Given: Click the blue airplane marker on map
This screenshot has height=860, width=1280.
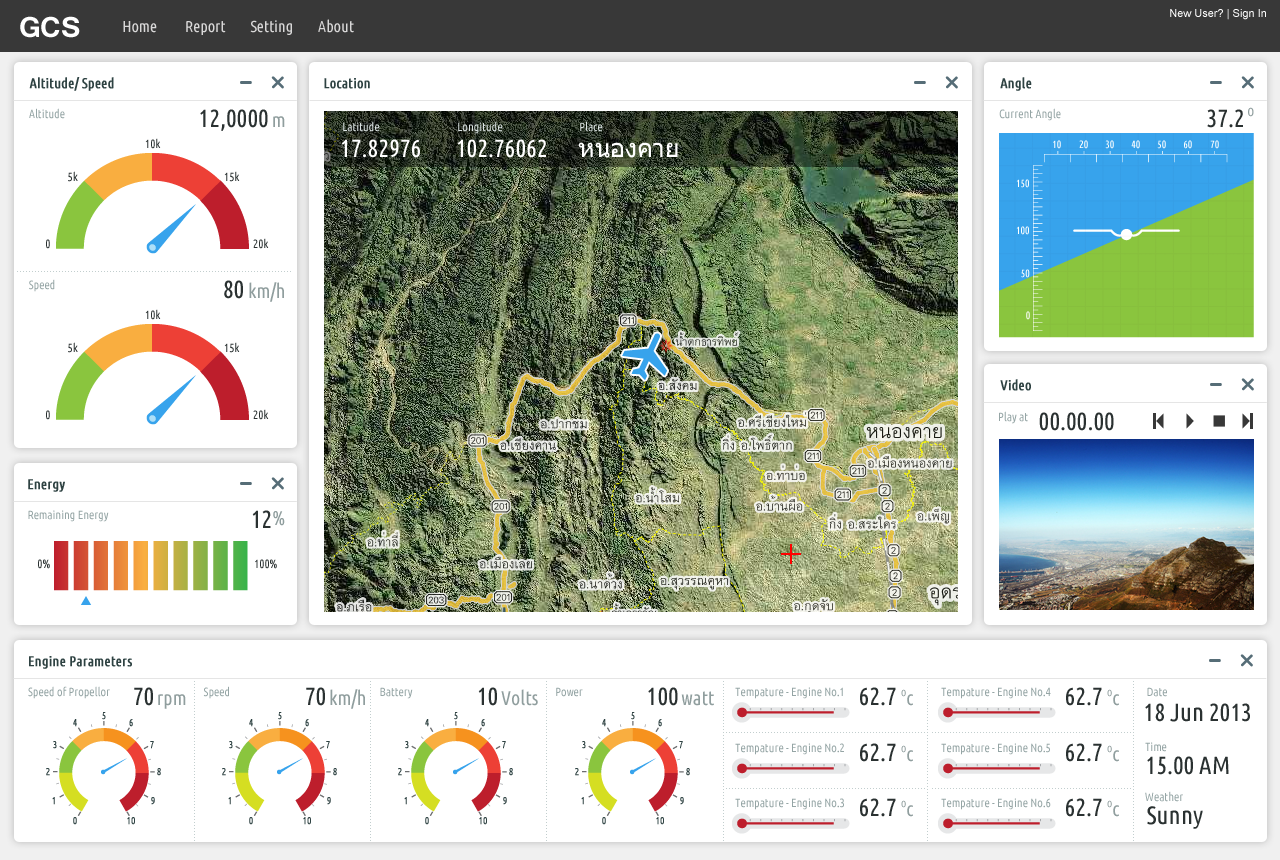Looking at the screenshot, I should point(645,356).
